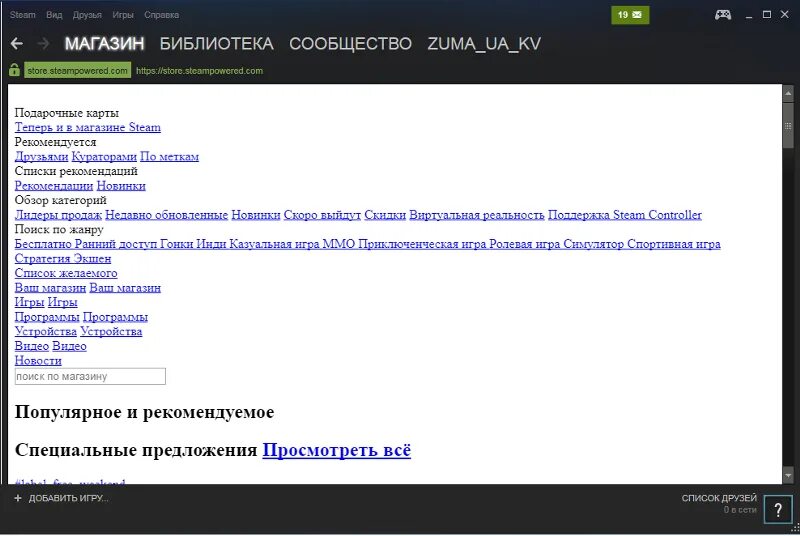This screenshot has width=800, height=536.
Task: Open the first Ваш магазин link
Action: pyautogui.click(x=50, y=288)
